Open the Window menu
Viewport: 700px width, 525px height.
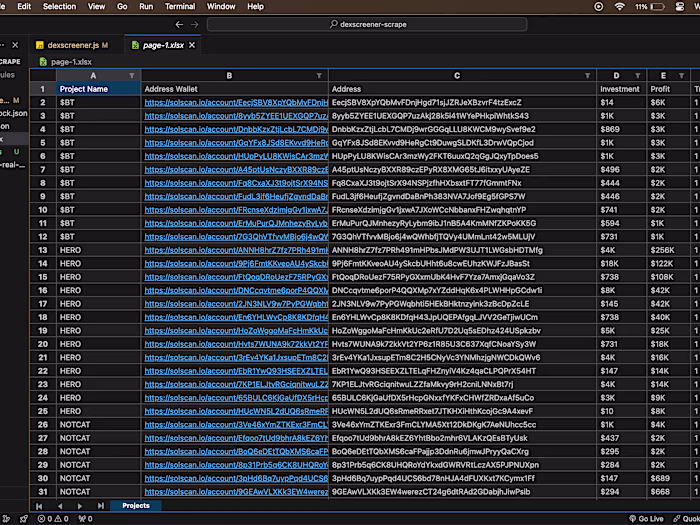coord(221,7)
